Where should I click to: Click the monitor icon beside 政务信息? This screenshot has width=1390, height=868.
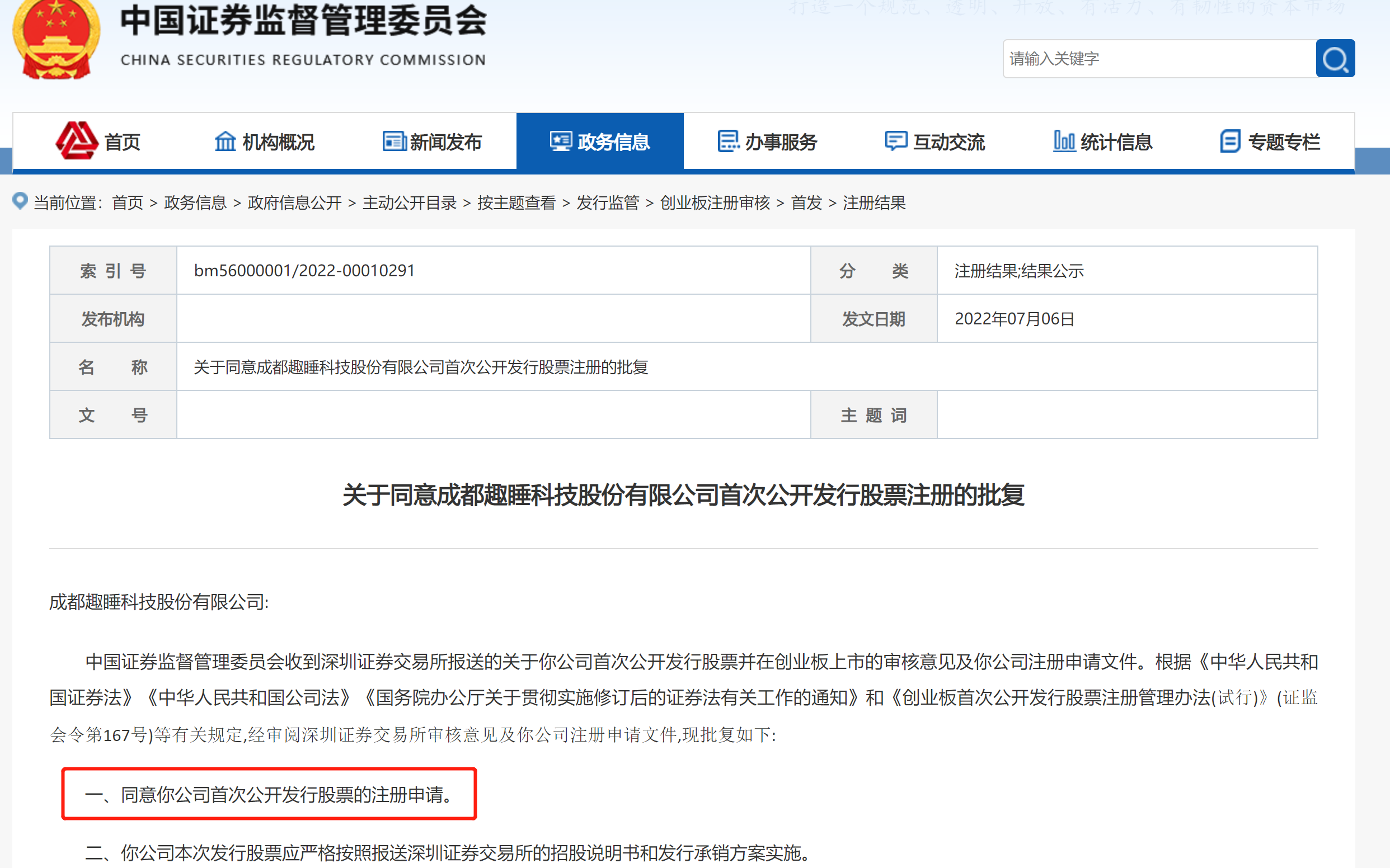(x=561, y=141)
